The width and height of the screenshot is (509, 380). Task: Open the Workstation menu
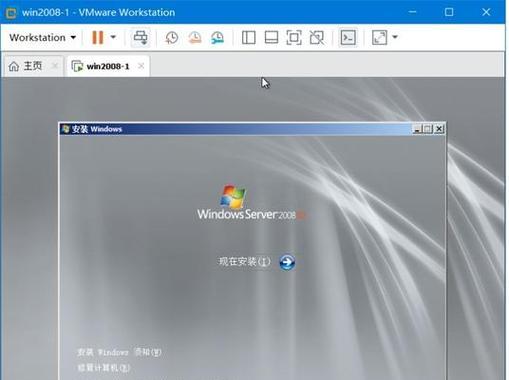pos(43,37)
